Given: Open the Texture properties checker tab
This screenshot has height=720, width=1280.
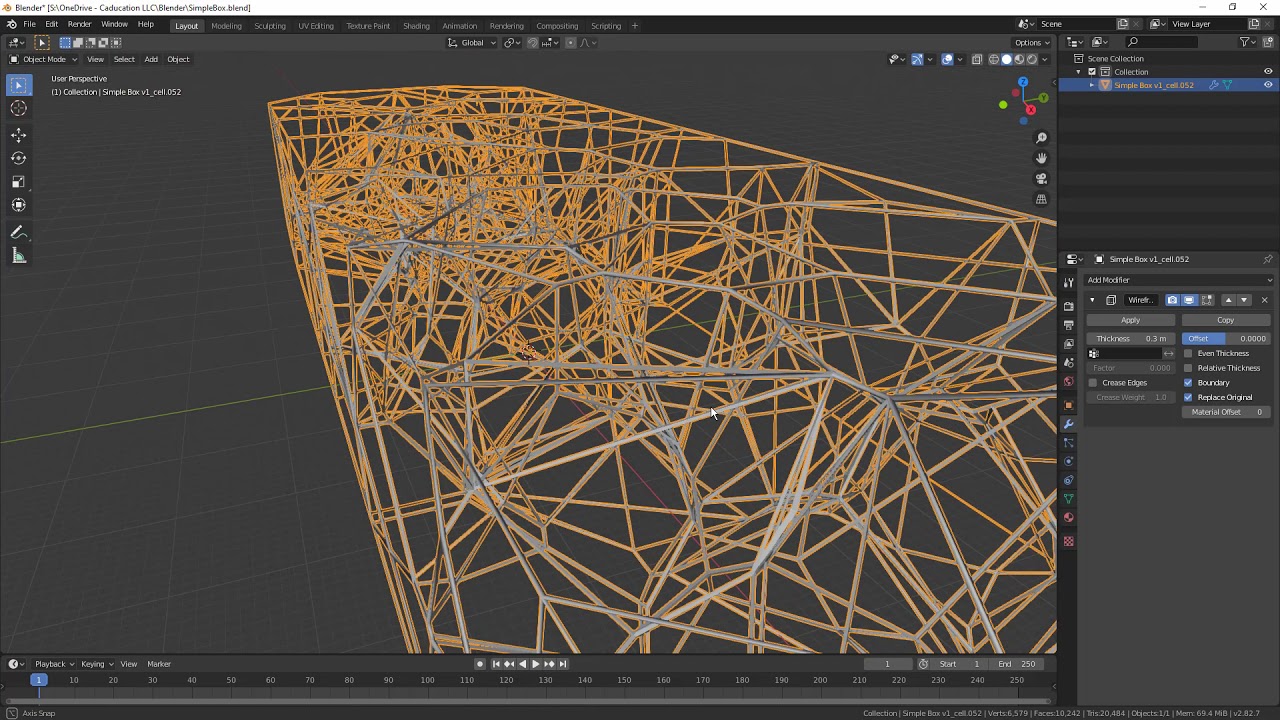Looking at the screenshot, I should (x=1068, y=541).
